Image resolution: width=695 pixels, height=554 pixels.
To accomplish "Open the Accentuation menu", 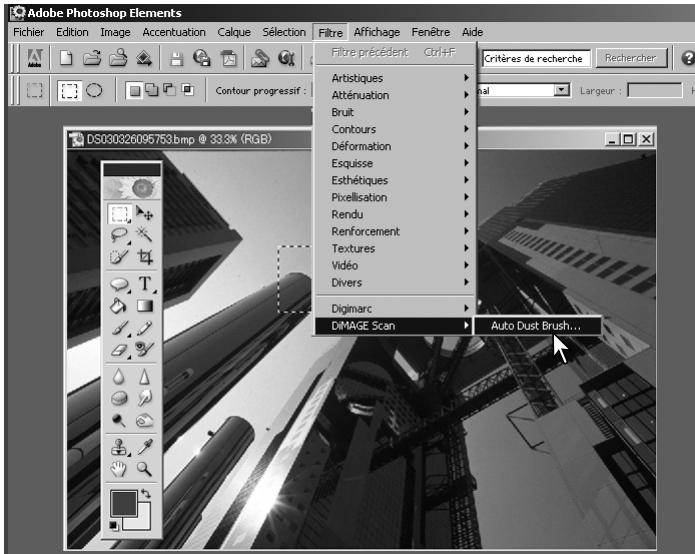I will [x=174, y=32].
